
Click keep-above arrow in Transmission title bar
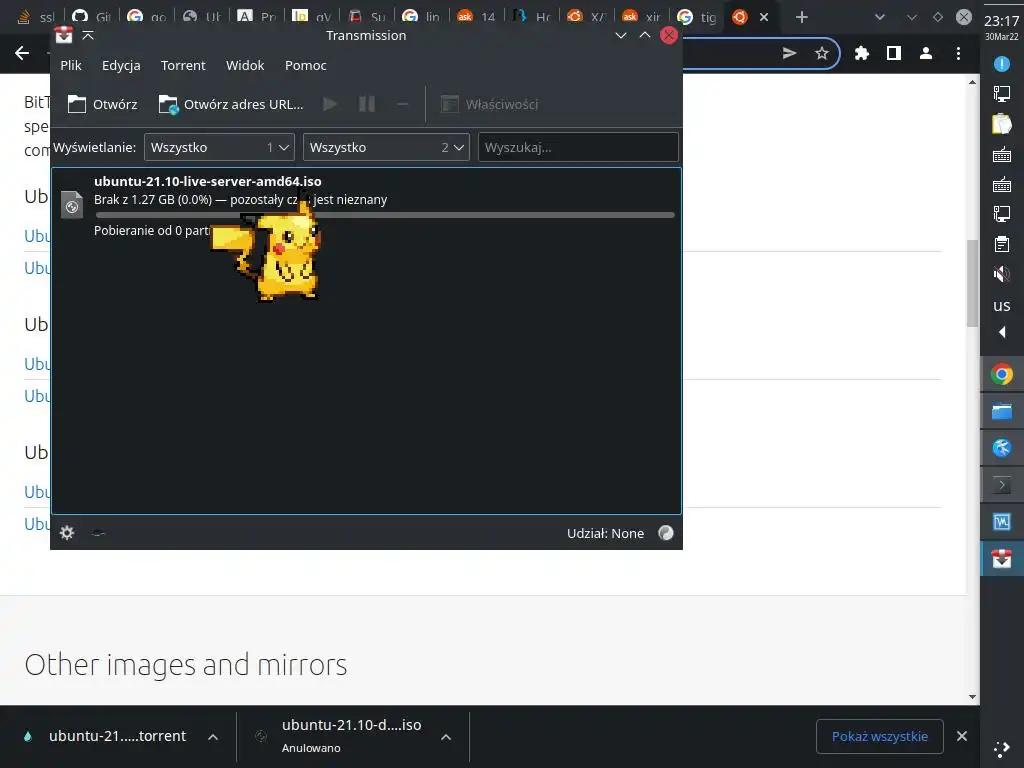pos(88,35)
